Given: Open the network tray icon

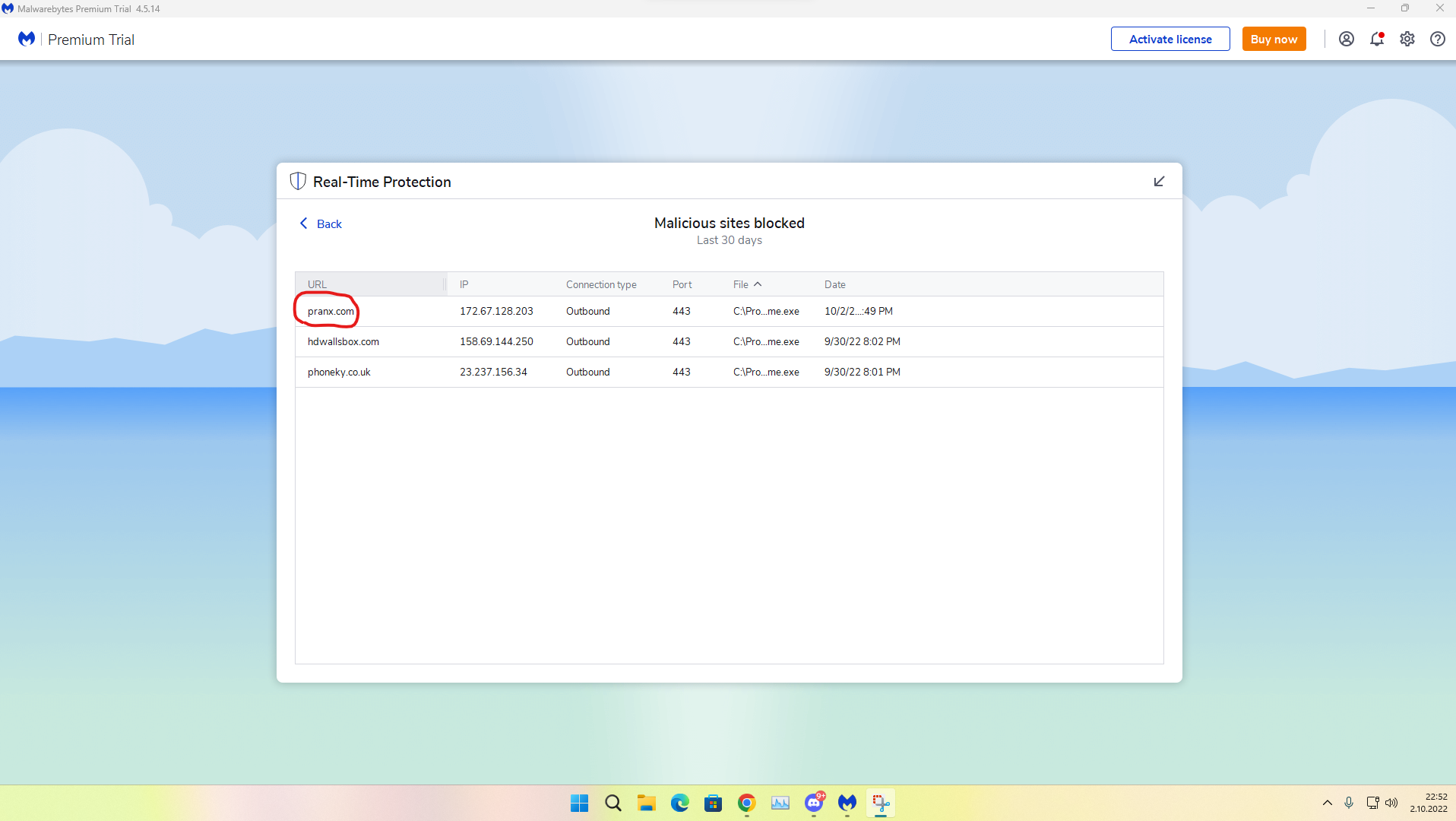Looking at the screenshot, I should click(x=1372, y=803).
